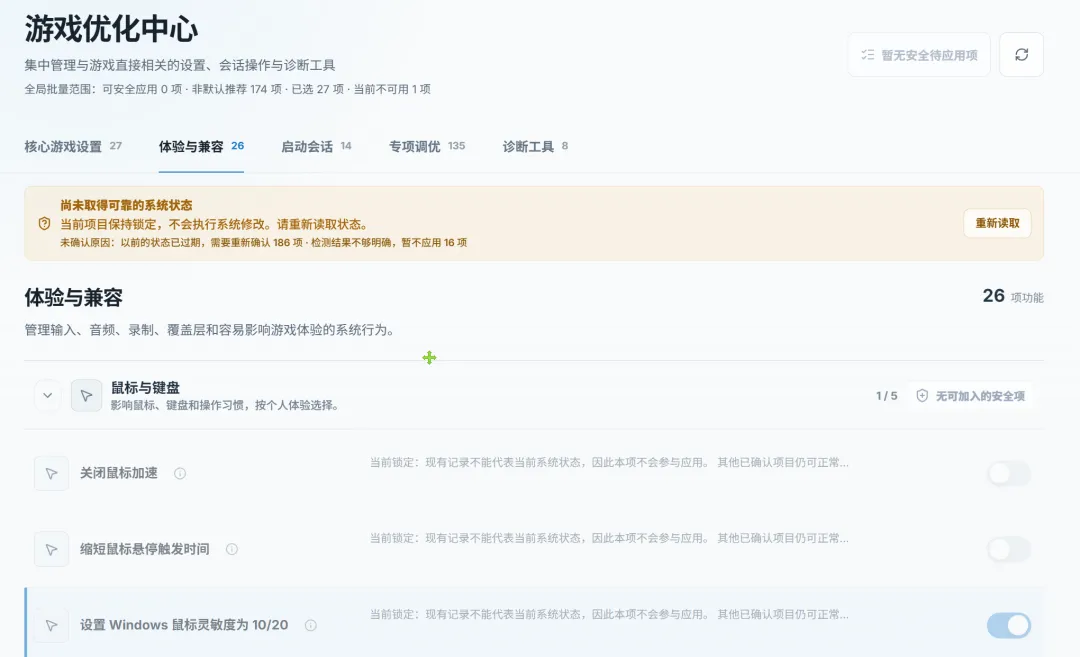Click cursor icon of 设置 Windows 鼠标灵敏度 row
This screenshot has width=1080, height=657.
click(x=51, y=625)
